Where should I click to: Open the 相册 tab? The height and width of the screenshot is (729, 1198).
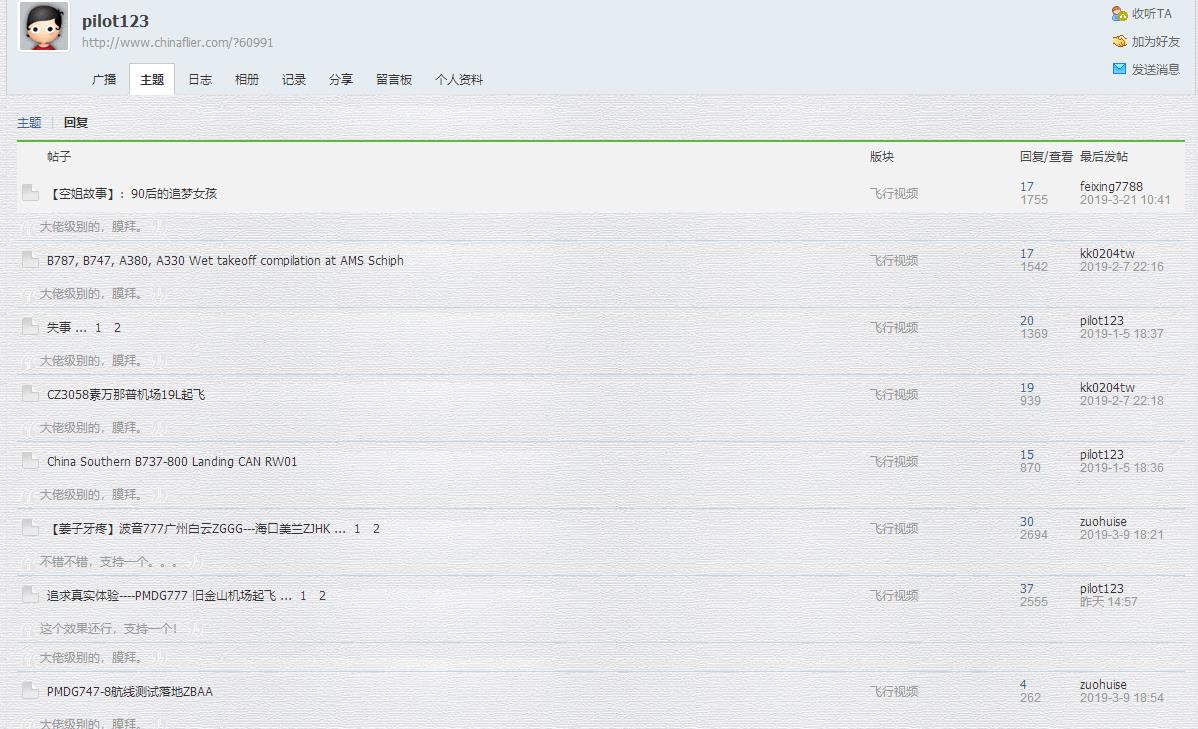click(246, 79)
